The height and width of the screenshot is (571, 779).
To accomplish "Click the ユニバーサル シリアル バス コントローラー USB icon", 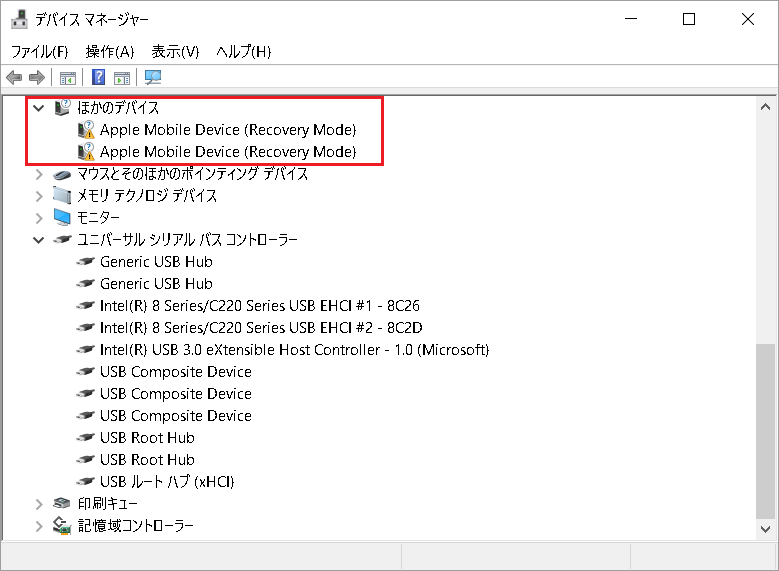I will click(62, 240).
